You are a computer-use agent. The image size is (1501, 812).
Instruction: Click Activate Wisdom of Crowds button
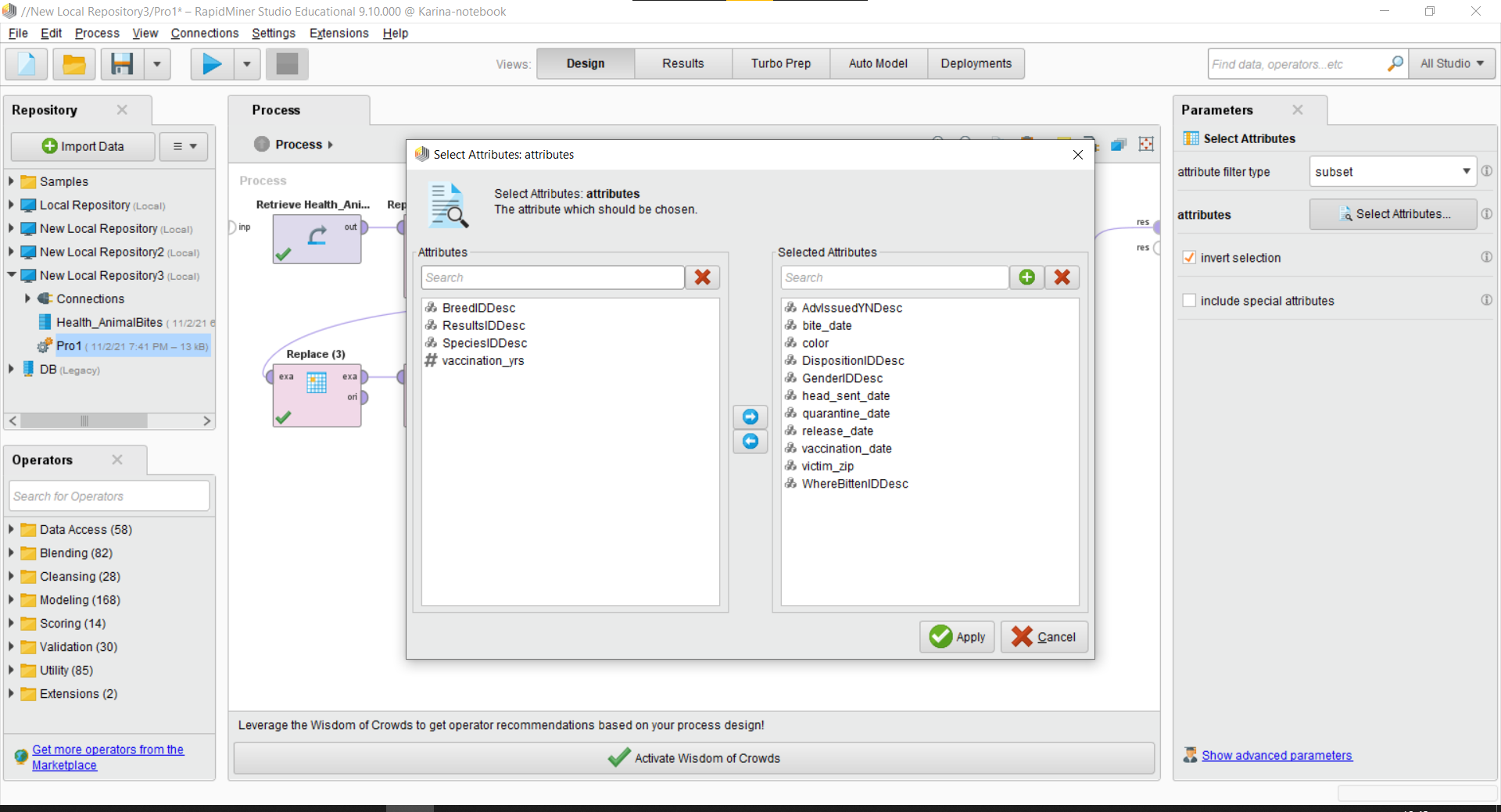[693, 758]
